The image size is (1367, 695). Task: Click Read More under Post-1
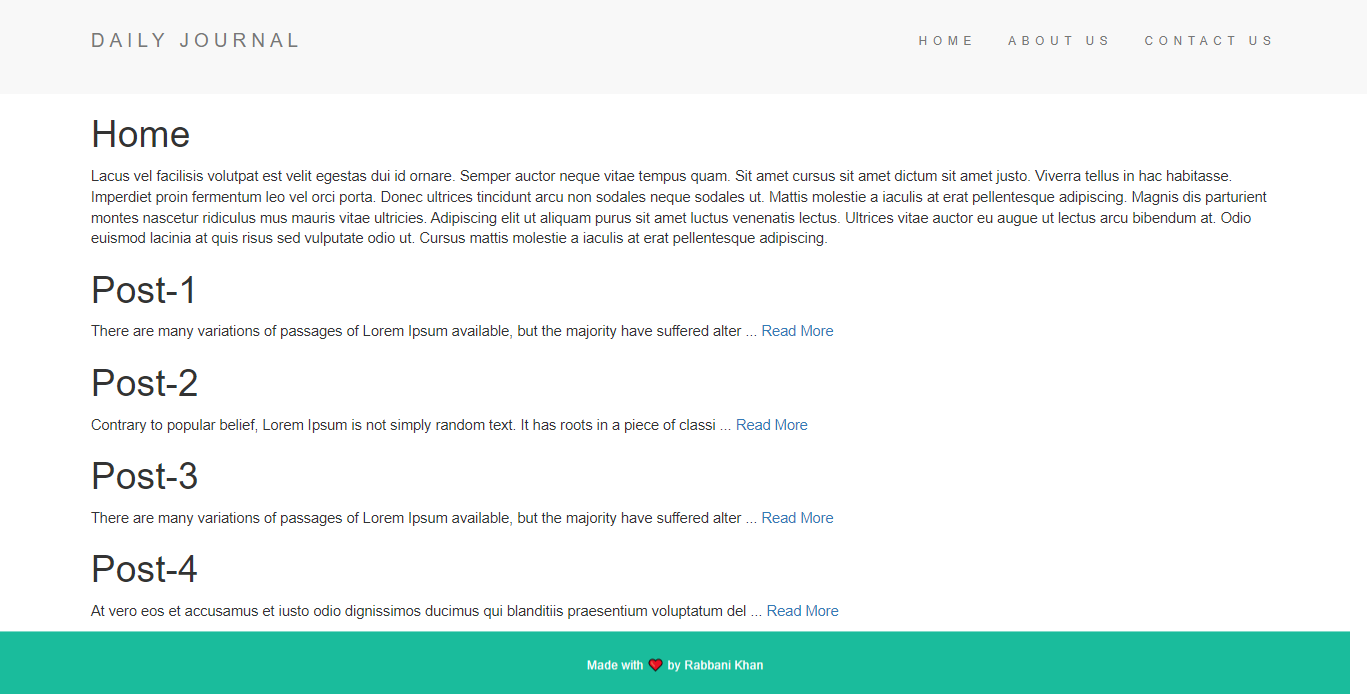tap(797, 330)
